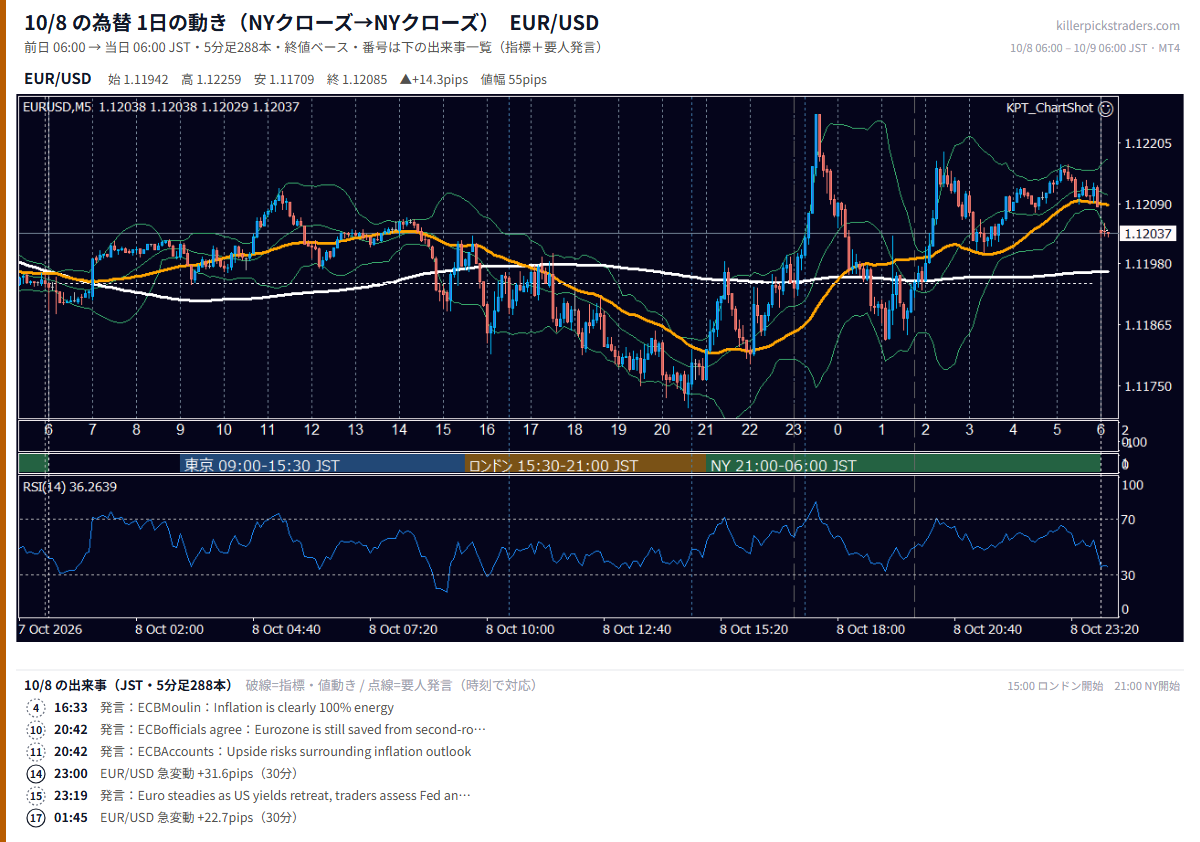The height and width of the screenshot is (842, 1200).
Task: Click the 1.12090 price axis label
Action: [1147, 204]
